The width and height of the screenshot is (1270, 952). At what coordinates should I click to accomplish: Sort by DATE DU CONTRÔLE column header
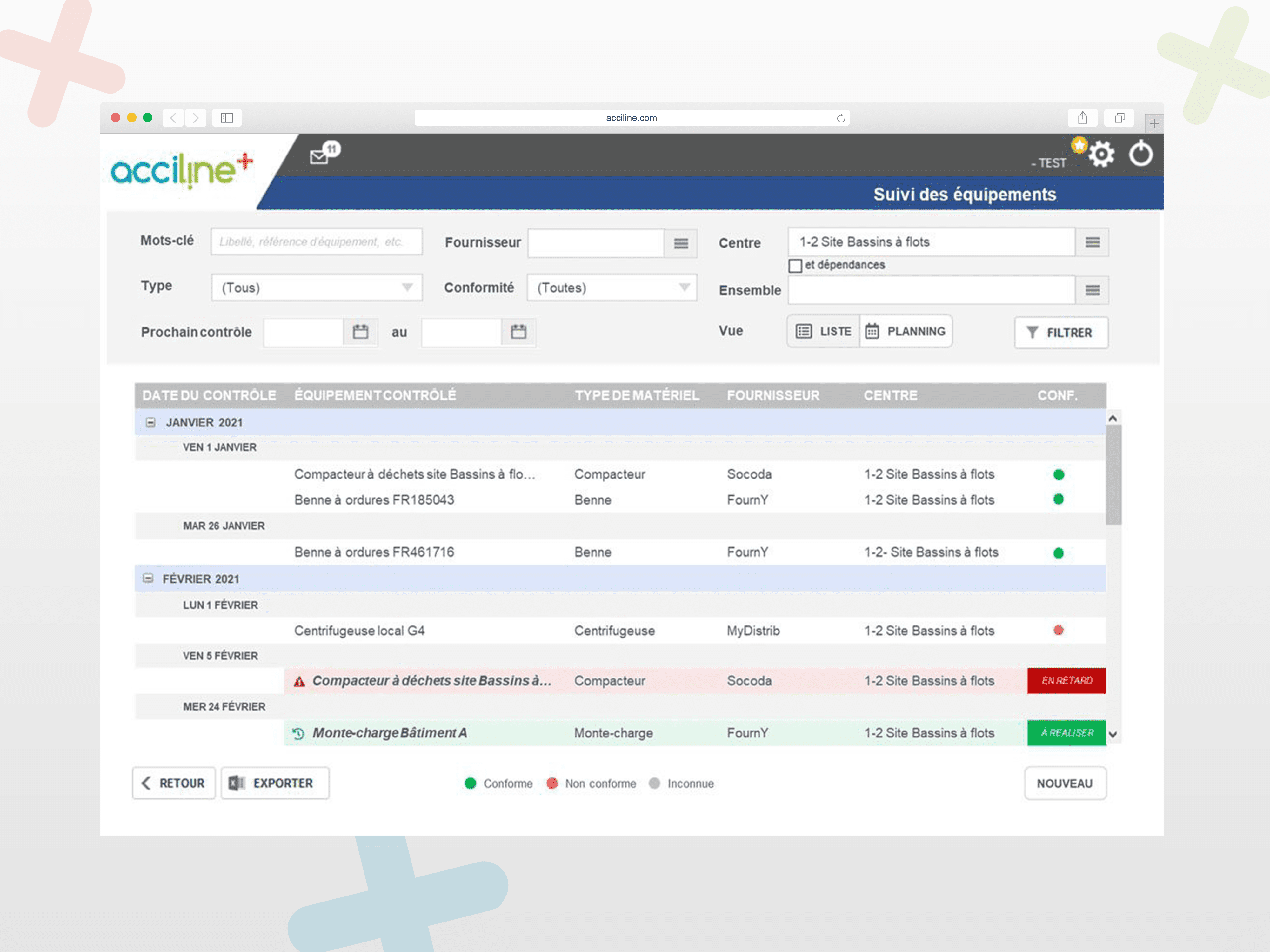pos(209,395)
